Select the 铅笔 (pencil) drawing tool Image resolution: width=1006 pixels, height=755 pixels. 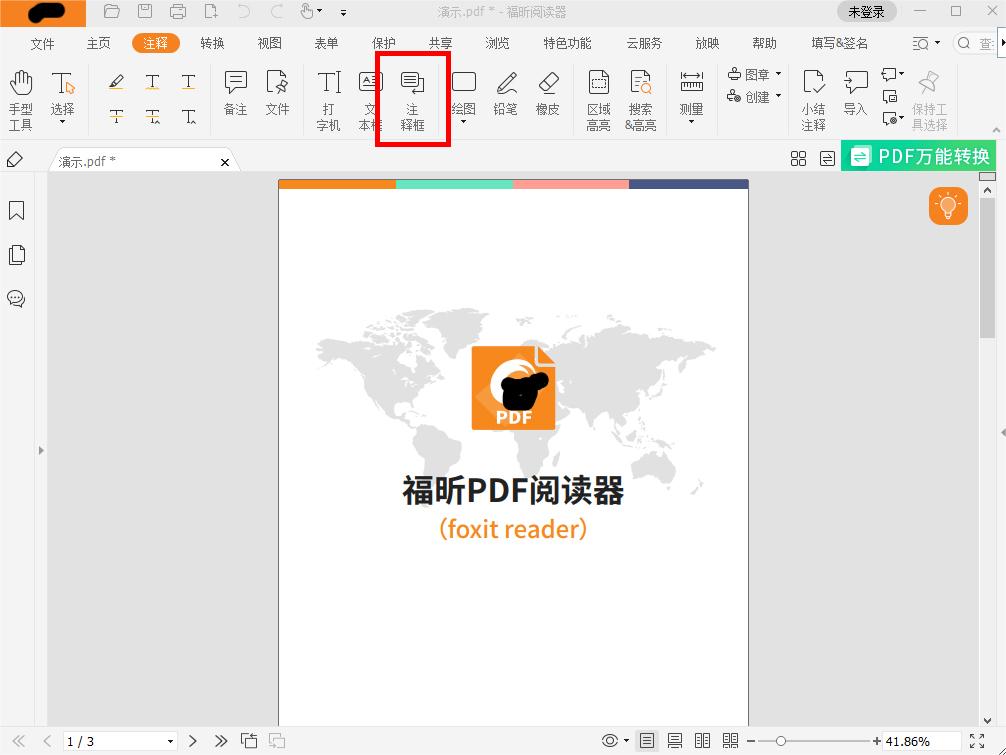(505, 96)
